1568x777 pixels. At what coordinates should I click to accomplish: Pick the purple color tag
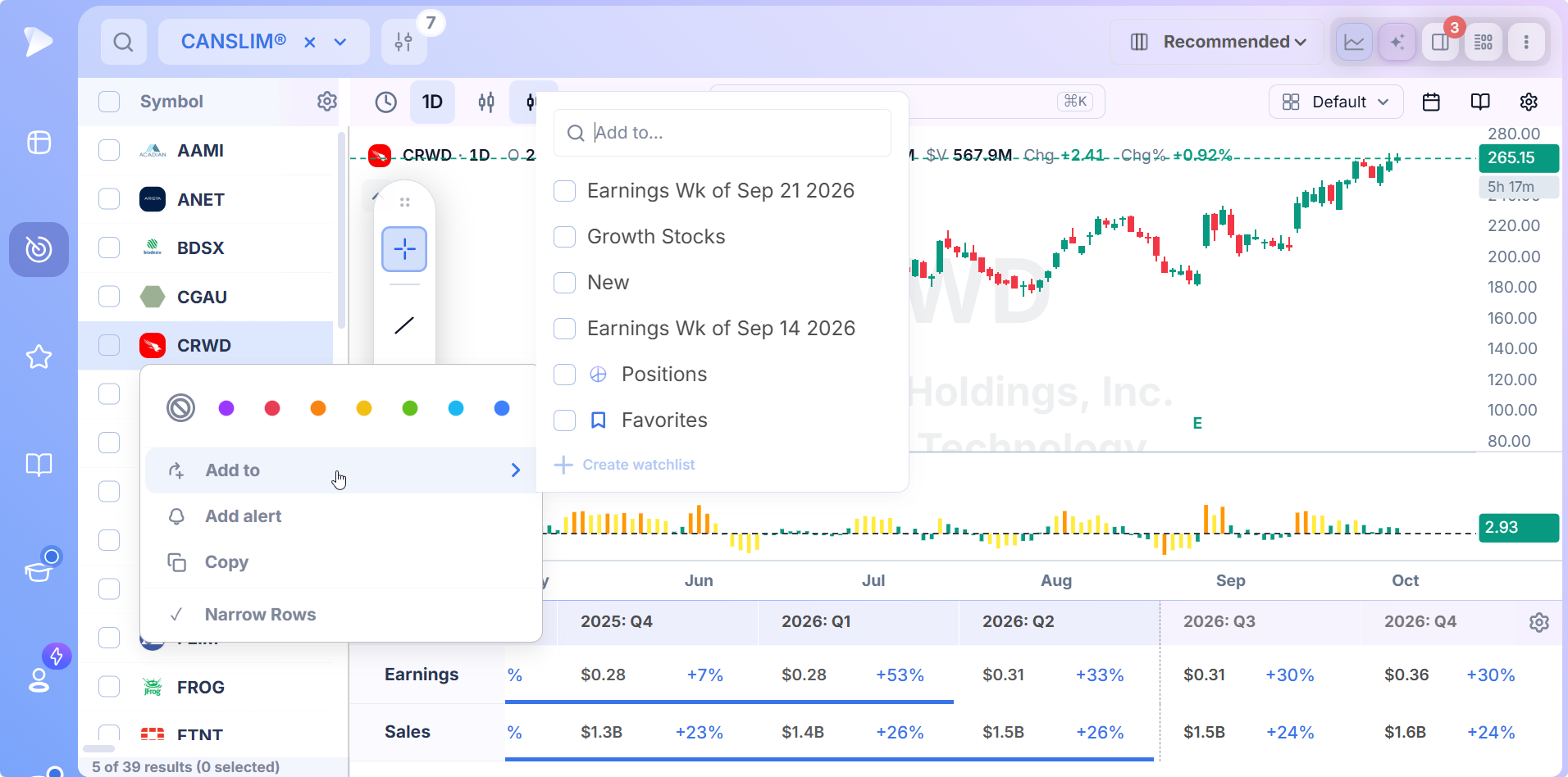click(226, 408)
